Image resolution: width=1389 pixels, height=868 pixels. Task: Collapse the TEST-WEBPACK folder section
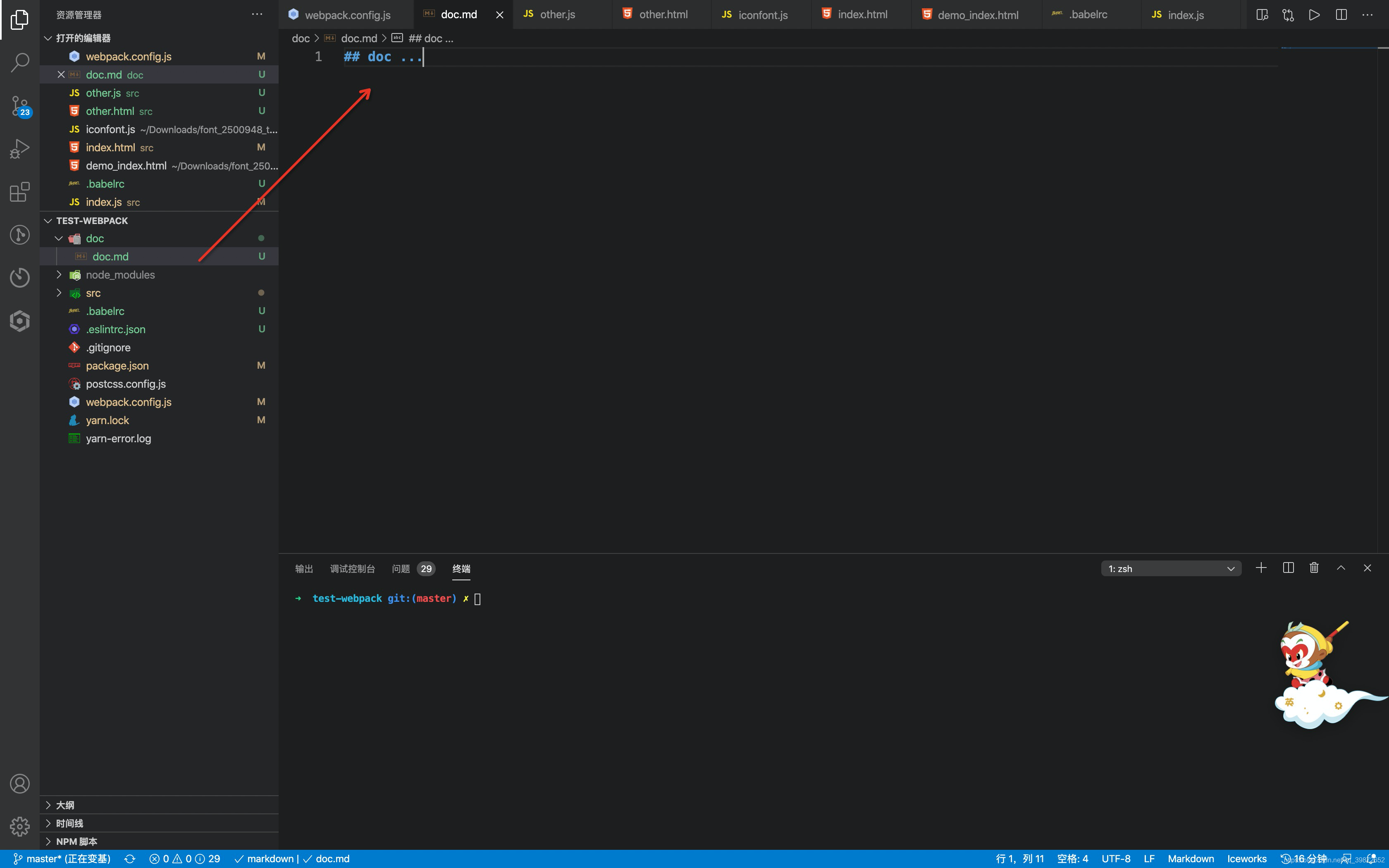click(x=48, y=221)
